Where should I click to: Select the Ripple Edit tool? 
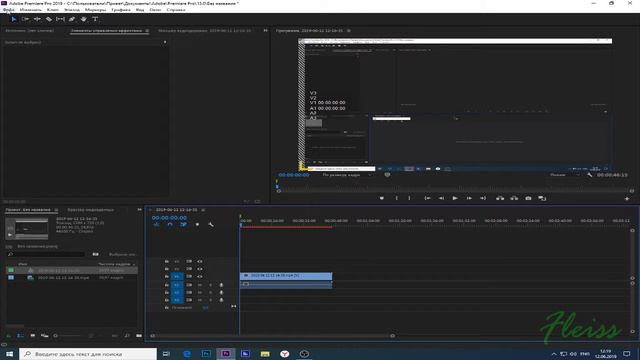(37, 19)
